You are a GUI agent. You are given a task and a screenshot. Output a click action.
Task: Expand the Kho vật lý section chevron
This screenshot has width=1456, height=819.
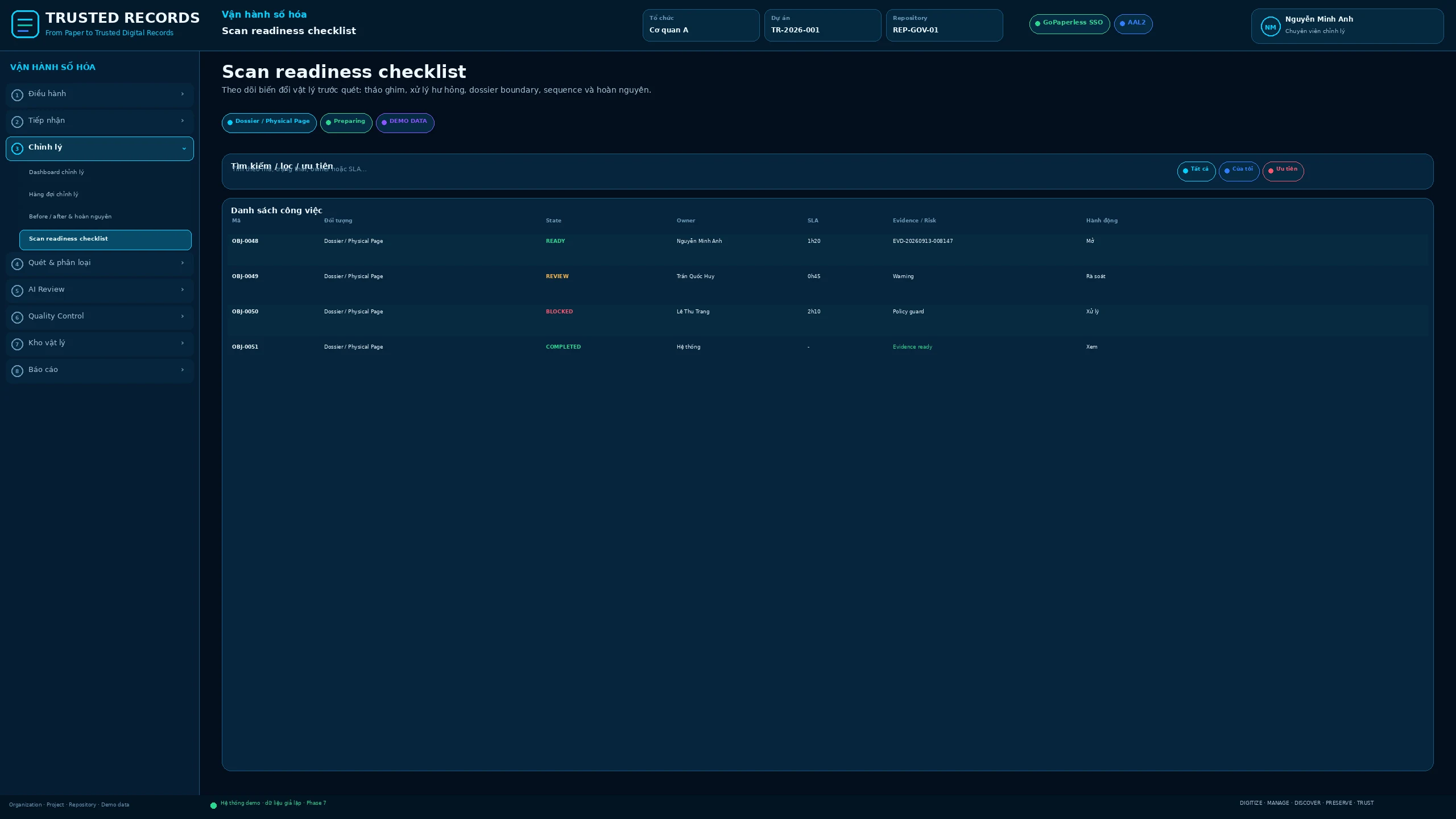click(183, 343)
